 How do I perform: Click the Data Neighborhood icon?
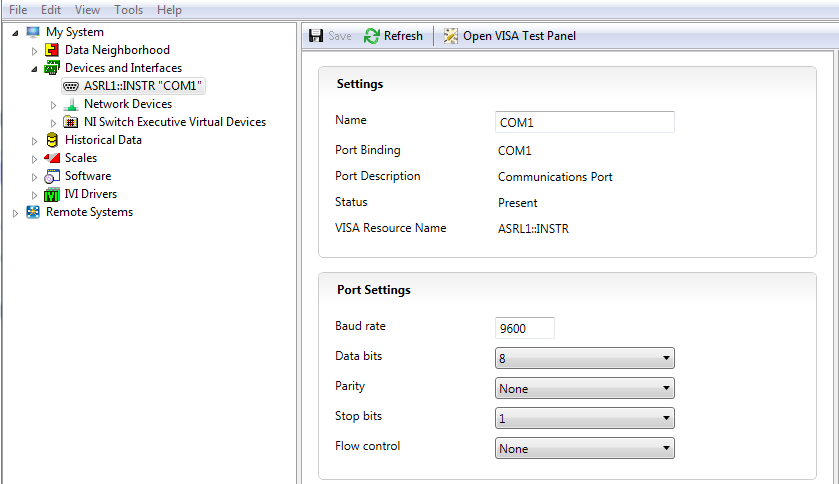pos(51,50)
